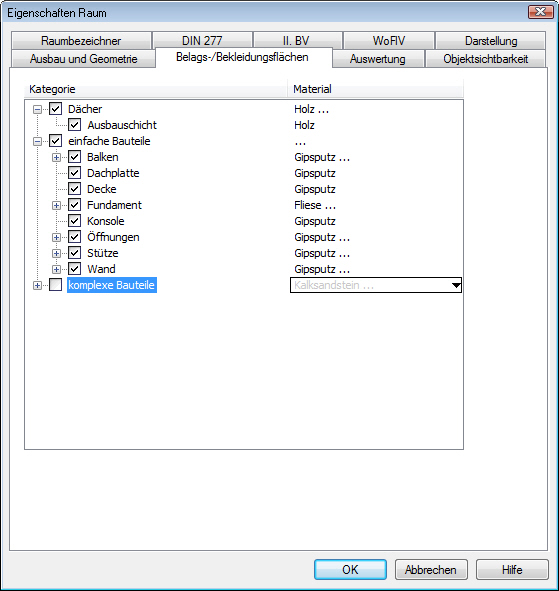Toggle the Wand checkbox
559x591 pixels.
75,269
